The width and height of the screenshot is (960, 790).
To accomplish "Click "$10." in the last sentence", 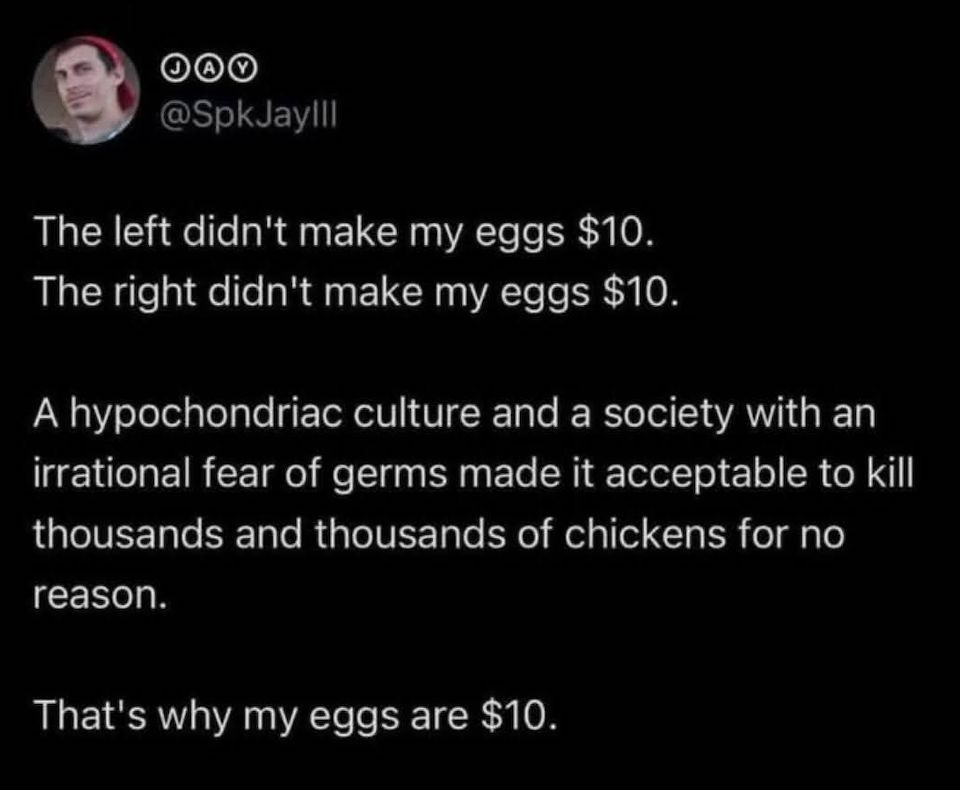I will point(520,716).
